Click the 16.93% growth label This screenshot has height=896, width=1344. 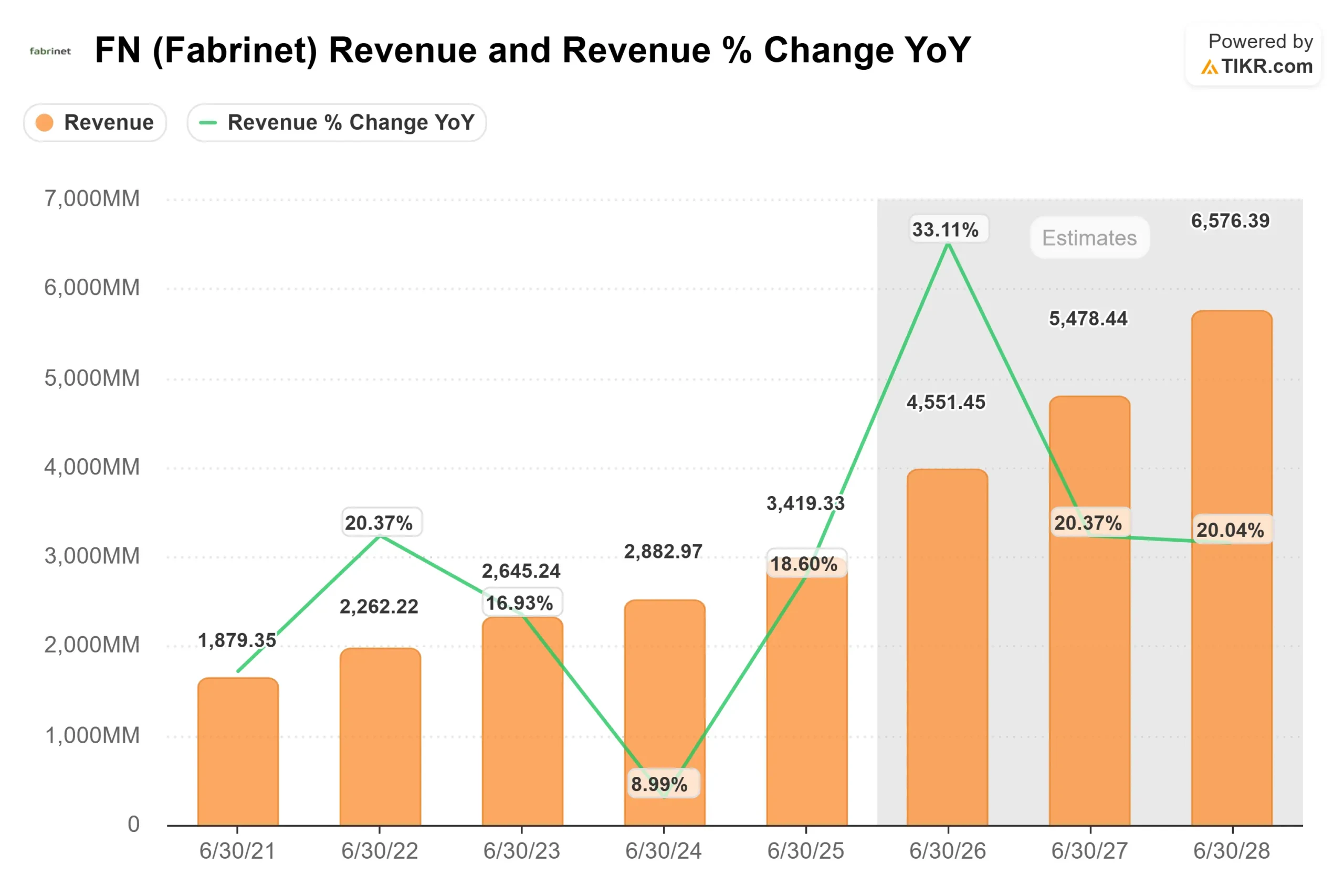coord(522,602)
